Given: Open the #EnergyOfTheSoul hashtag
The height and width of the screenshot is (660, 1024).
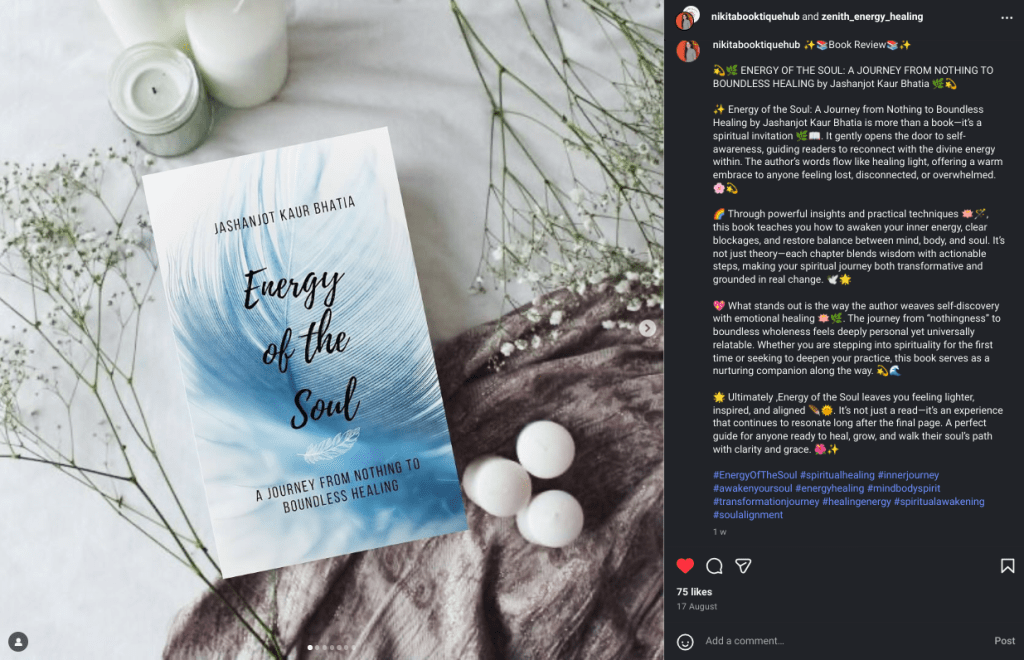Looking at the screenshot, I should 754,475.
